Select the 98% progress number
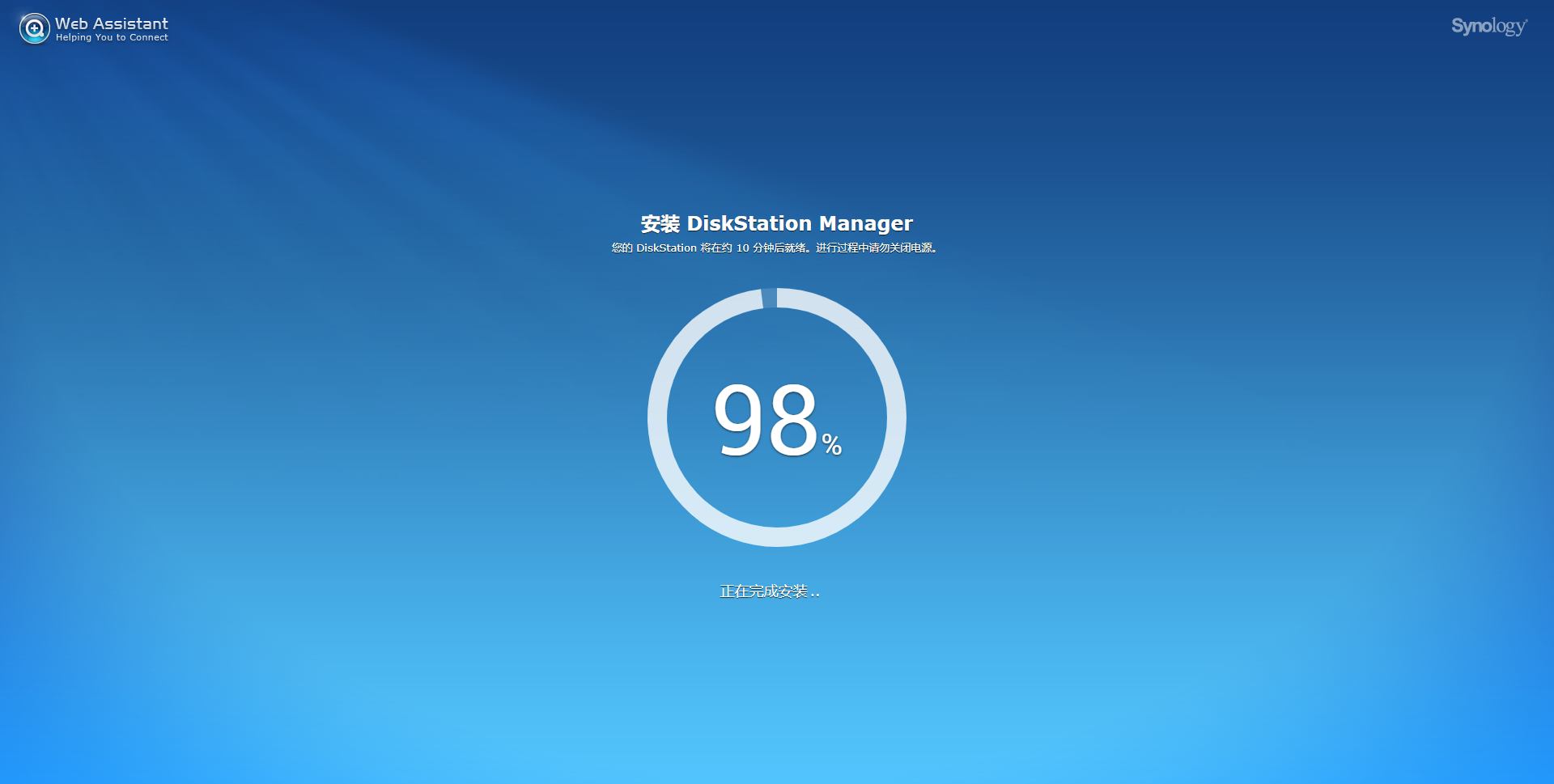This screenshot has height=784, width=1554. pos(777,419)
